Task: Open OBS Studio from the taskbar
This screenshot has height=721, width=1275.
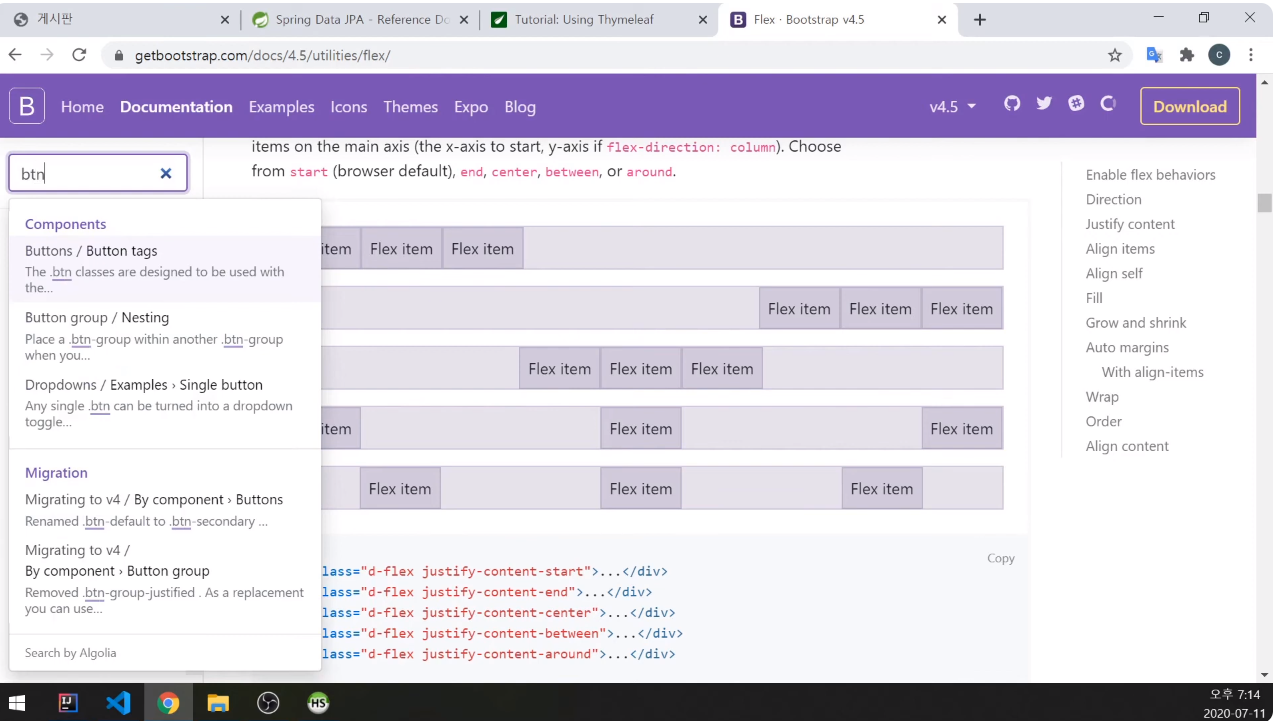Action: tap(268, 703)
